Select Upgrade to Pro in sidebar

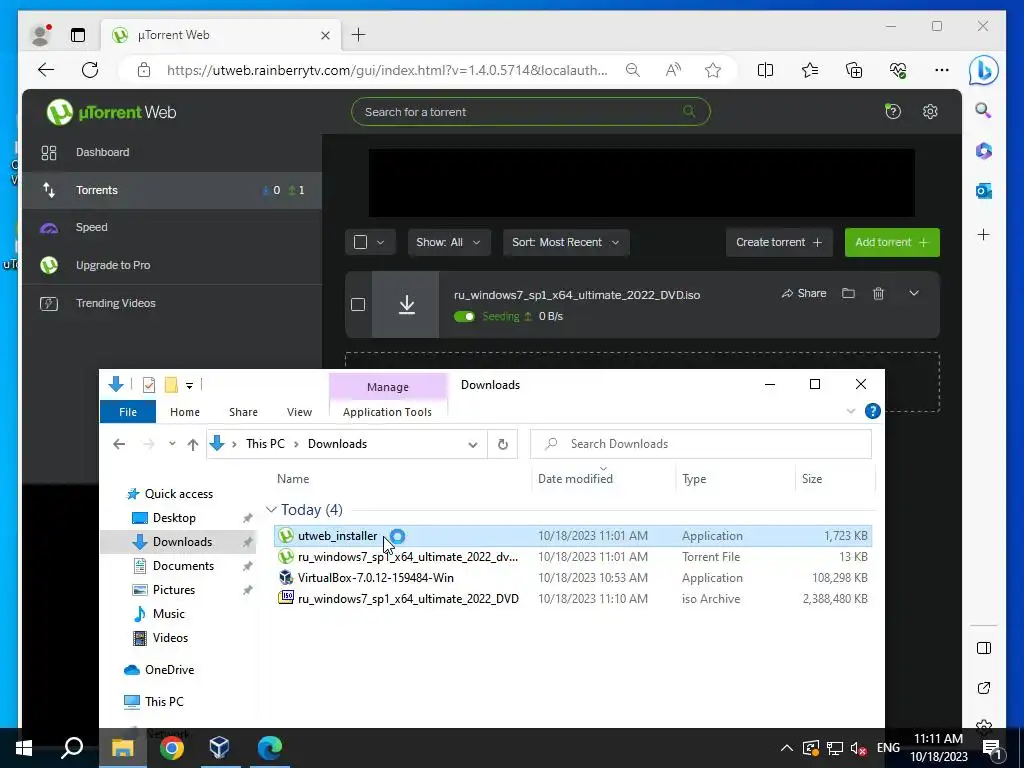click(x=113, y=265)
